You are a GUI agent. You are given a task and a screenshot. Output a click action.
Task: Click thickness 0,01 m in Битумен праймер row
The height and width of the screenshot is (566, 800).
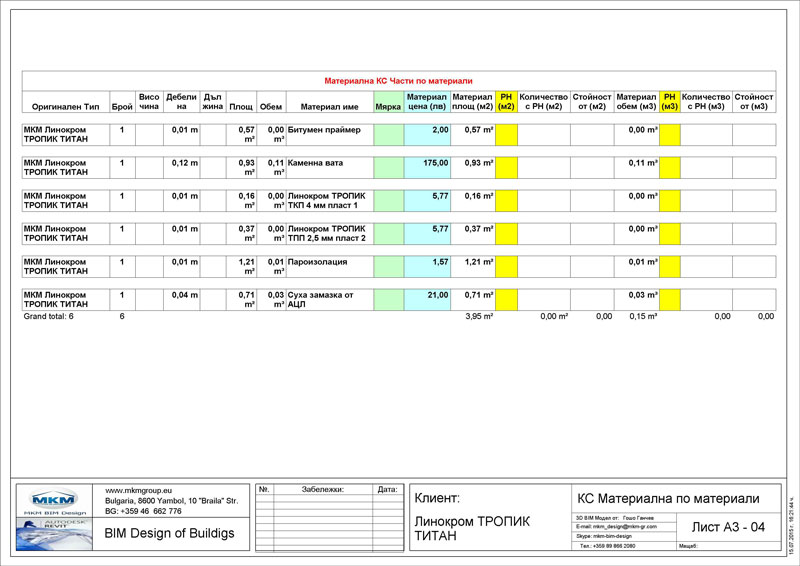pyautogui.click(x=185, y=130)
